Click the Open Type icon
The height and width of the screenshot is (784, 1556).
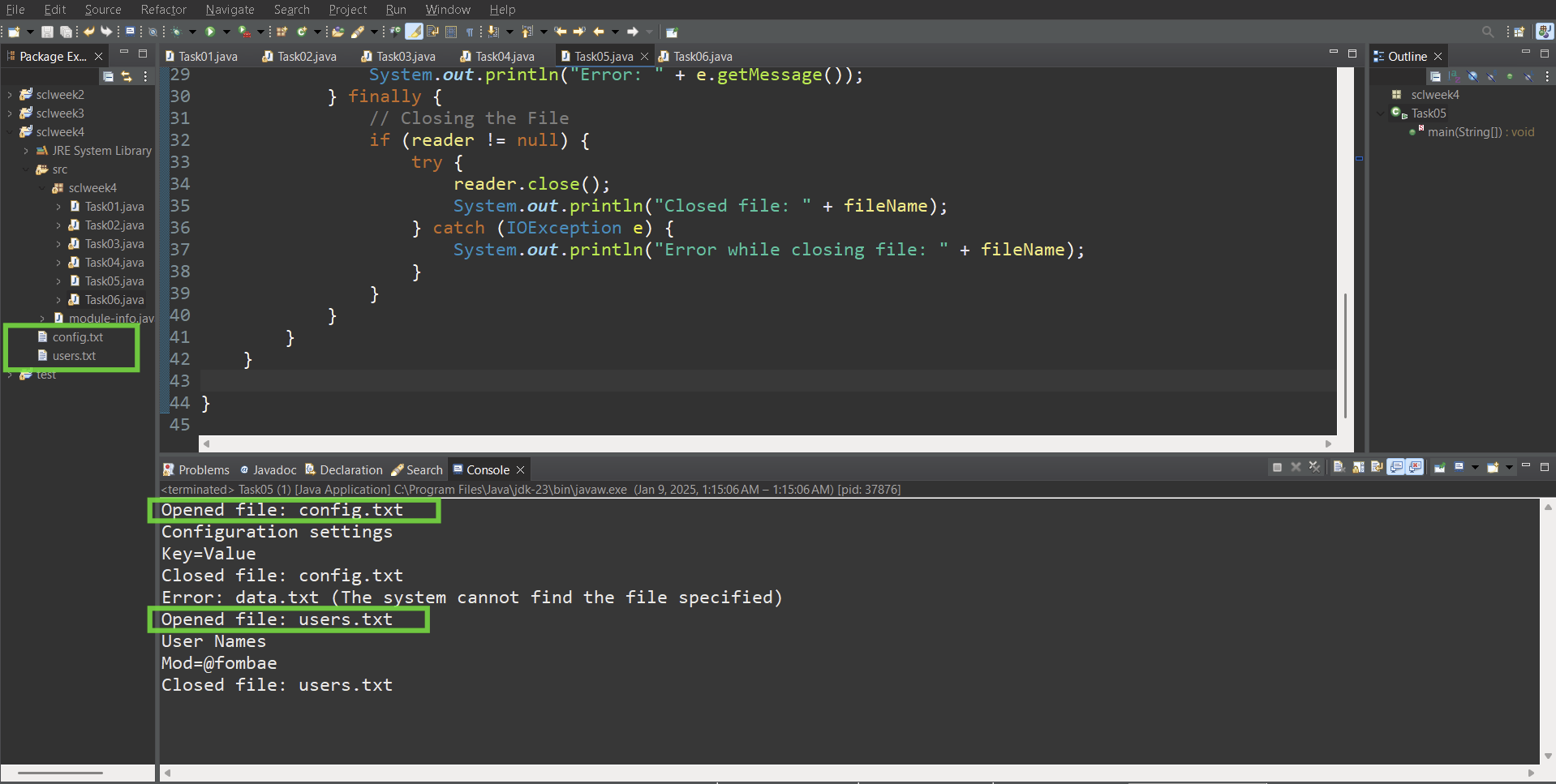point(337,32)
